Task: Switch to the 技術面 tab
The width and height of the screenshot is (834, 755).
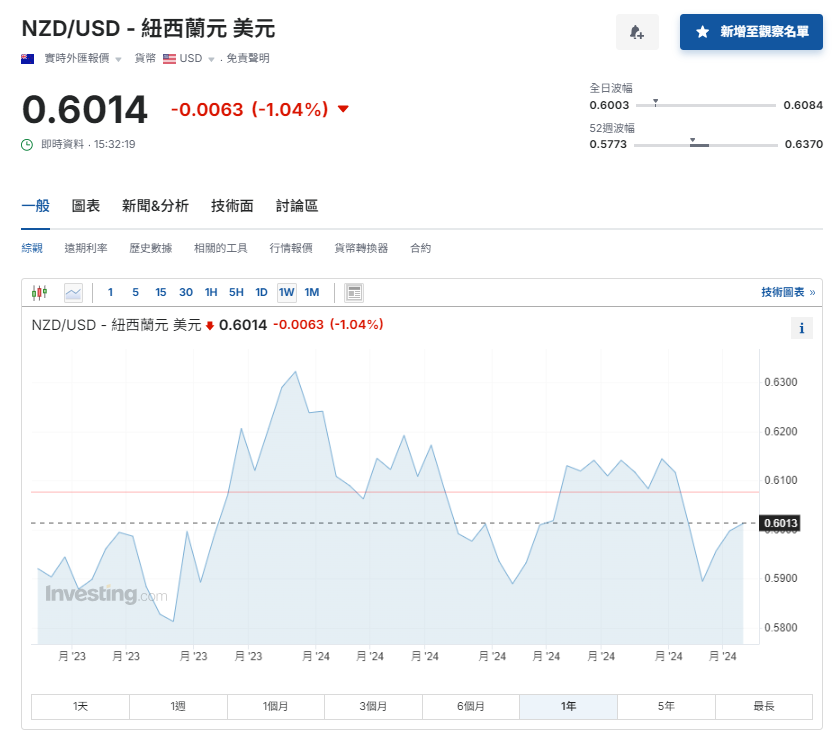Action: (232, 205)
